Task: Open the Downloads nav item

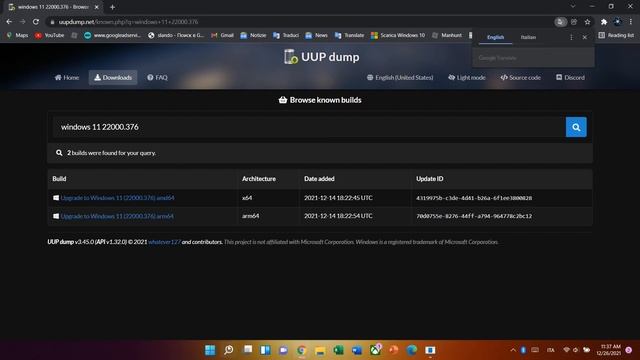Action: (113, 78)
